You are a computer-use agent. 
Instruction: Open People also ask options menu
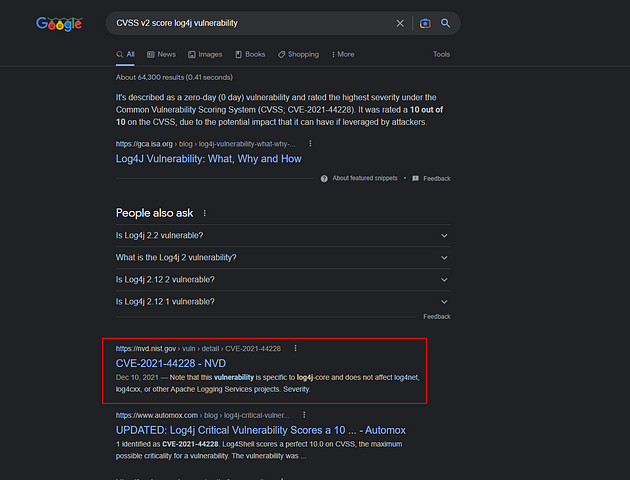(x=205, y=213)
